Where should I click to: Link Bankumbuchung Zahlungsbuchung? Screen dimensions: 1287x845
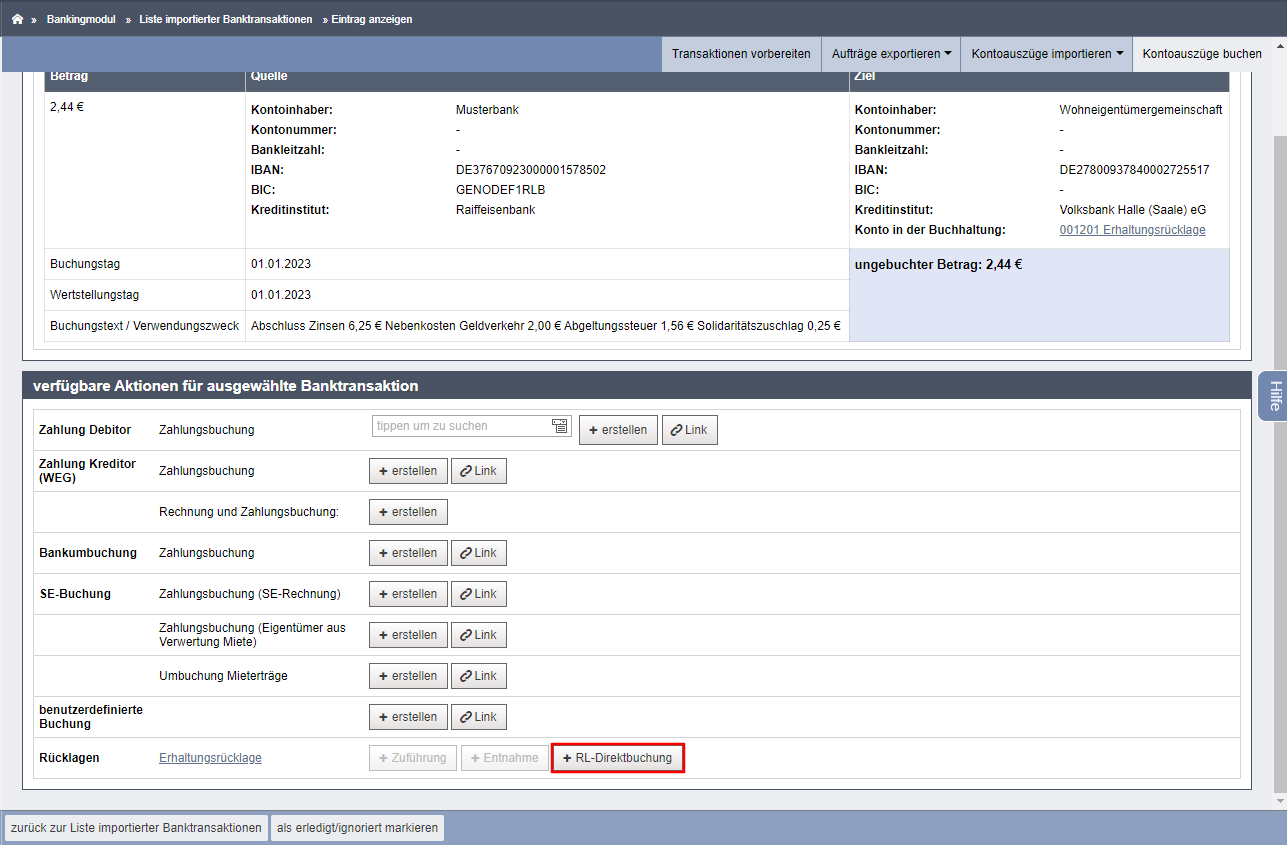click(479, 553)
